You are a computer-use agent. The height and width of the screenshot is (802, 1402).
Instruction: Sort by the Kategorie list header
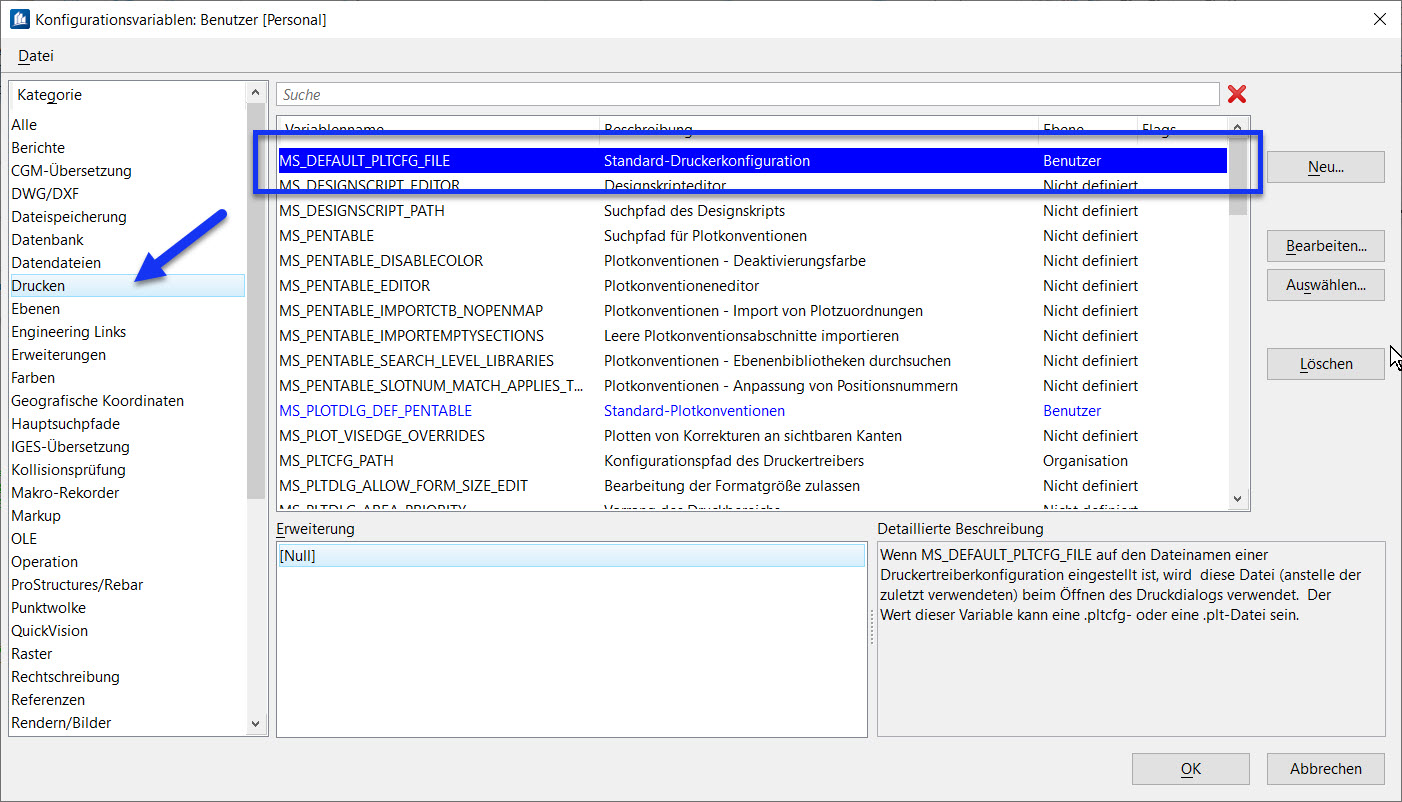(x=127, y=95)
